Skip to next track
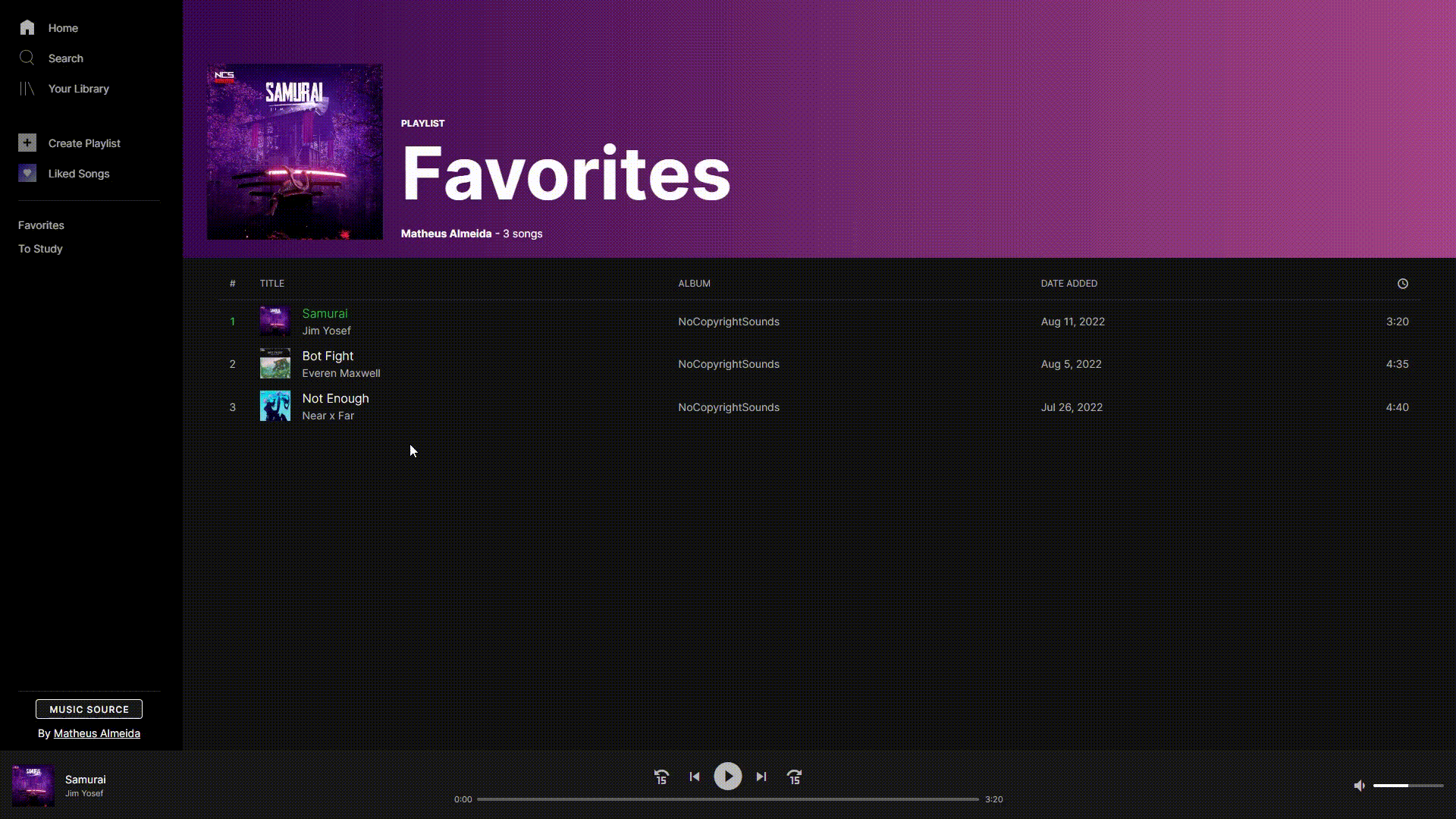1456x819 pixels. coord(761,777)
